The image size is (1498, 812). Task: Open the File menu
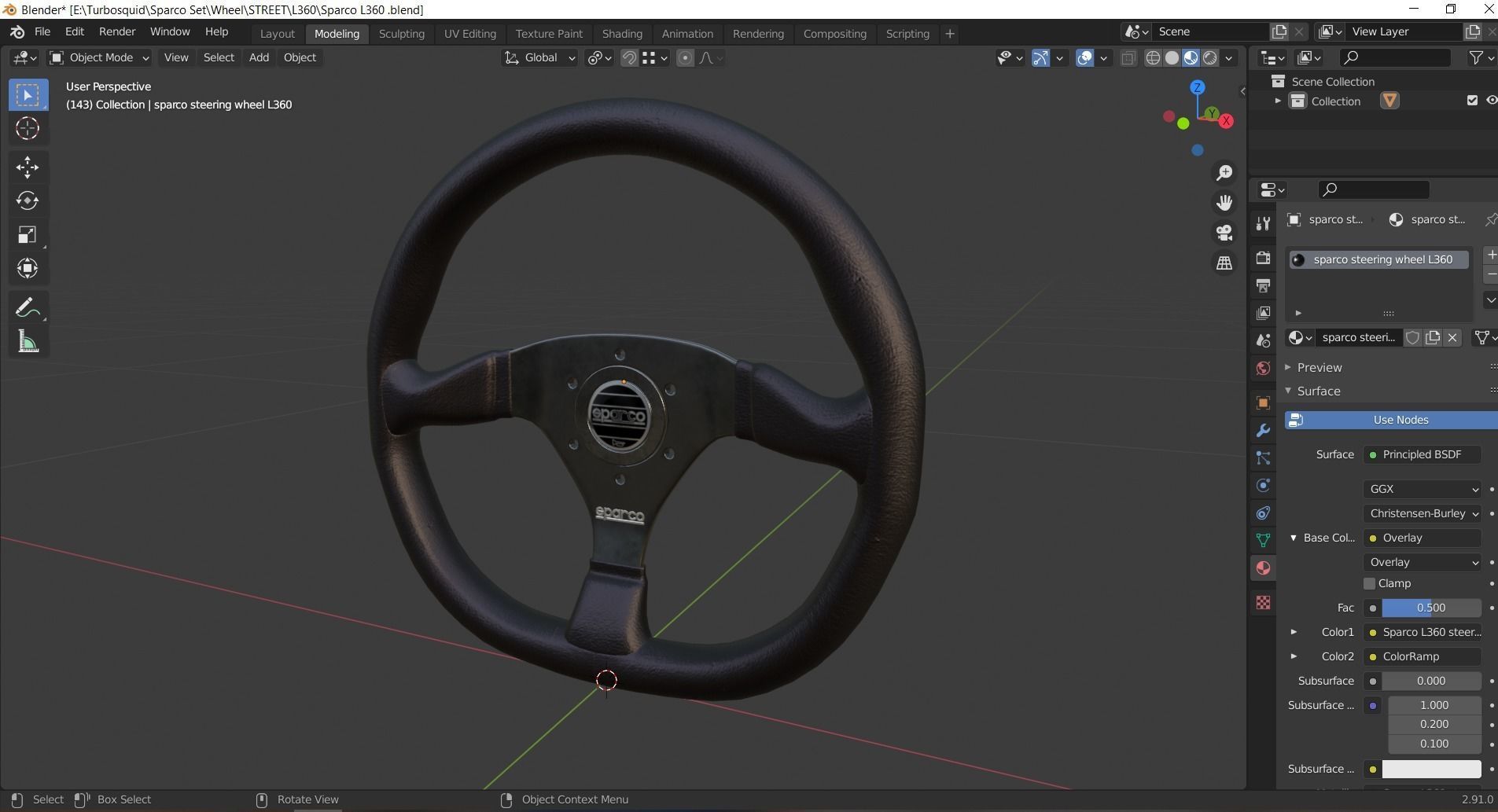click(42, 32)
